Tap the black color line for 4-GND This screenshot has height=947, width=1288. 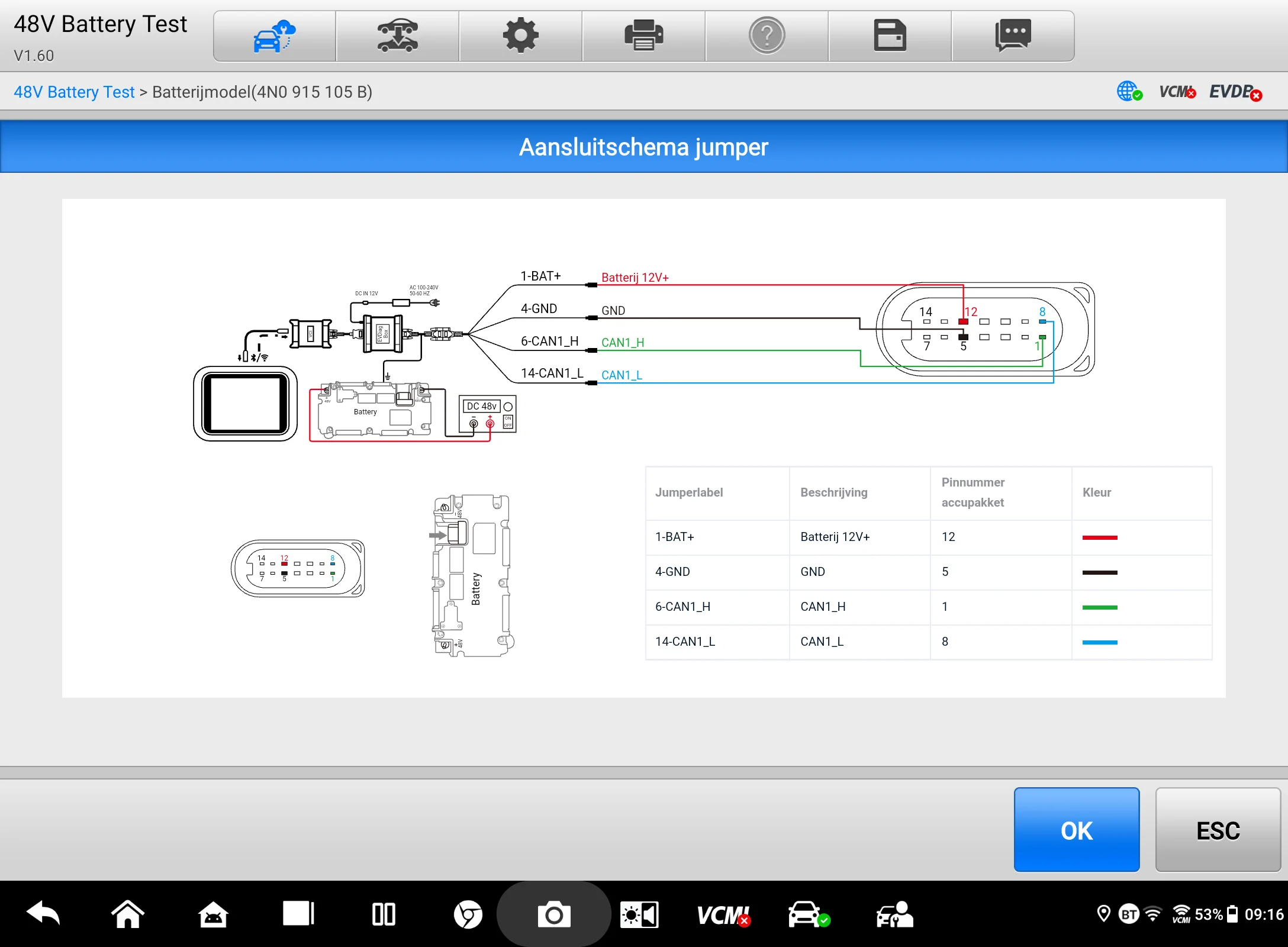tap(1100, 572)
